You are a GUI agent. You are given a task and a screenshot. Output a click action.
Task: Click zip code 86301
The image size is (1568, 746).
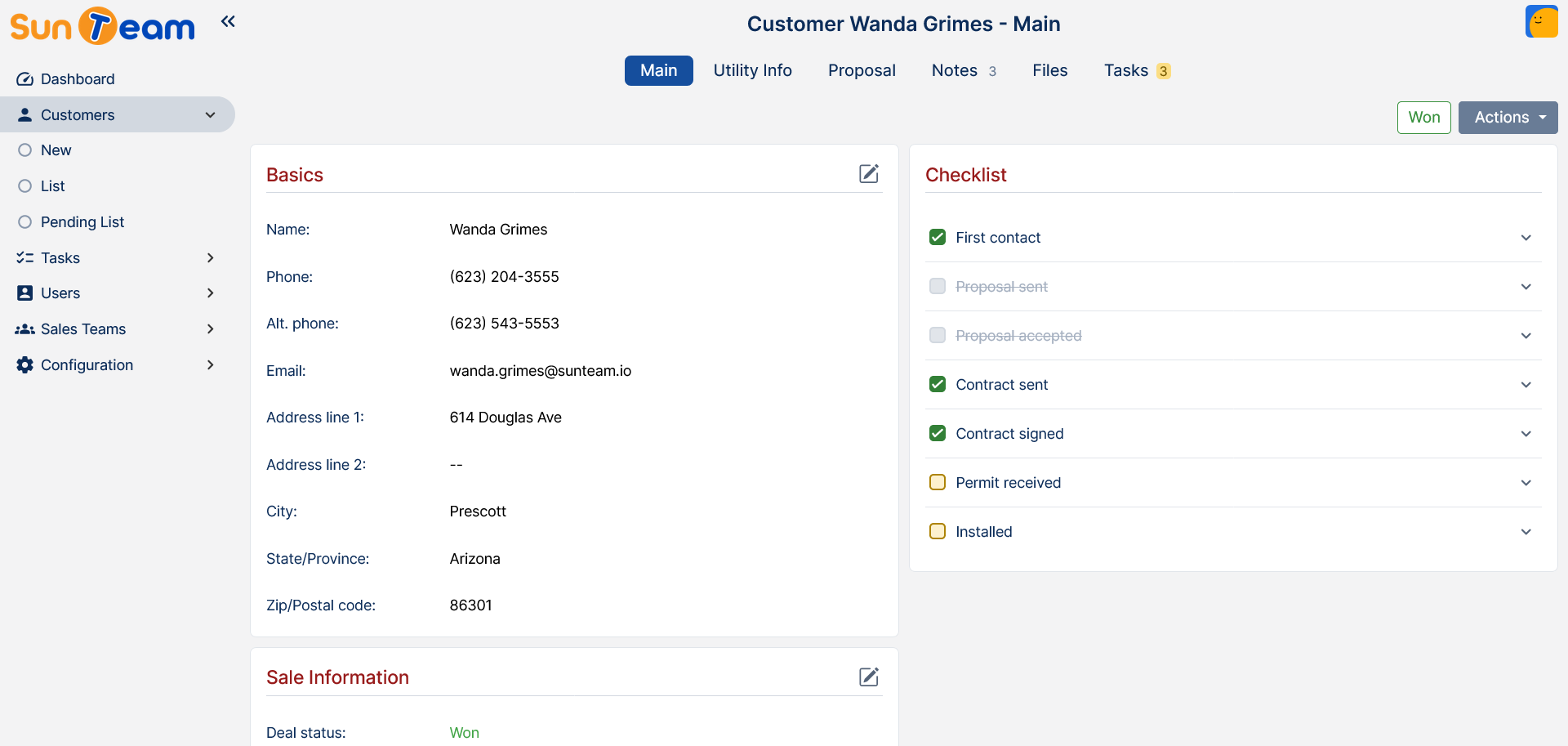(470, 605)
